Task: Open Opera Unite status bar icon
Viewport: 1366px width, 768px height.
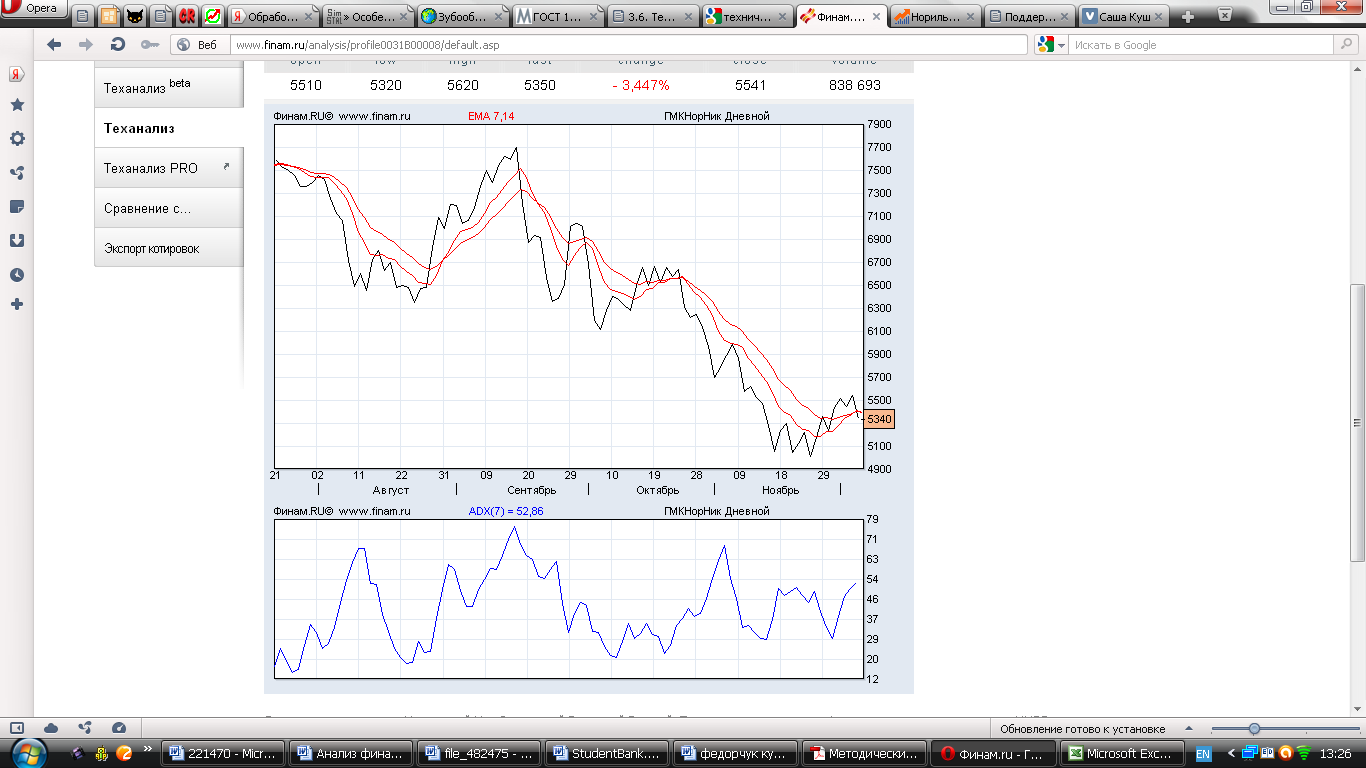Action: tap(85, 728)
